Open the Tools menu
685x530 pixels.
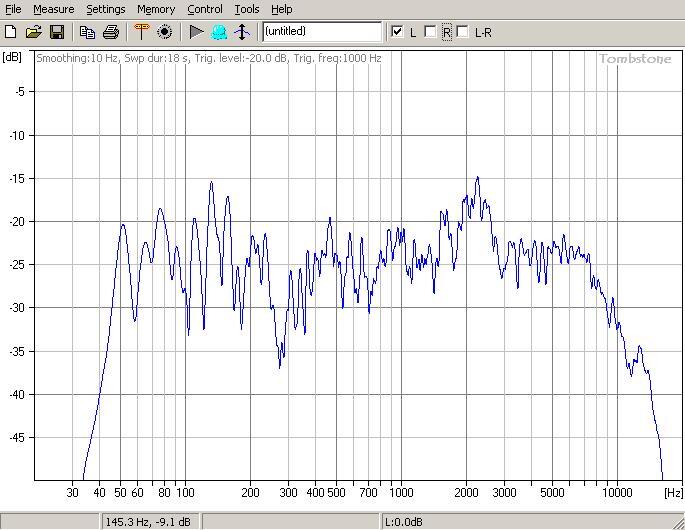pos(246,9)
